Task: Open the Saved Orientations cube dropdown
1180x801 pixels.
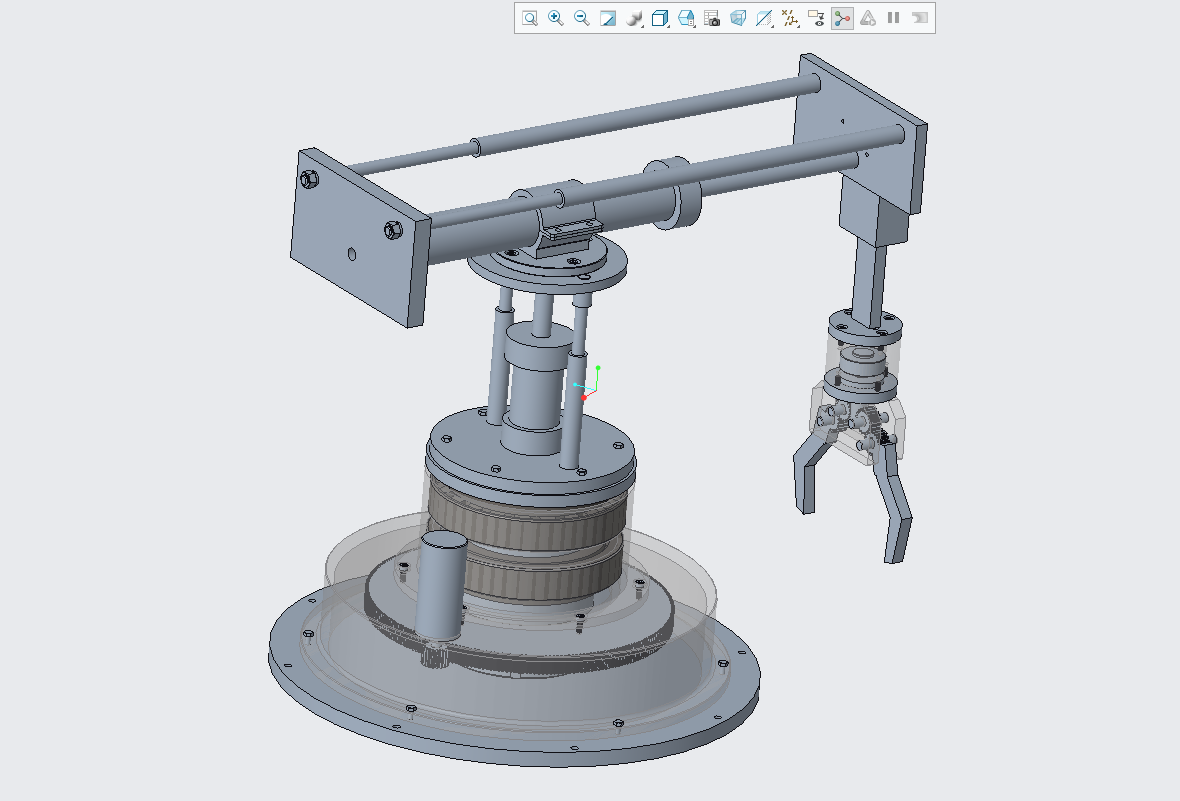Action: 660,18
